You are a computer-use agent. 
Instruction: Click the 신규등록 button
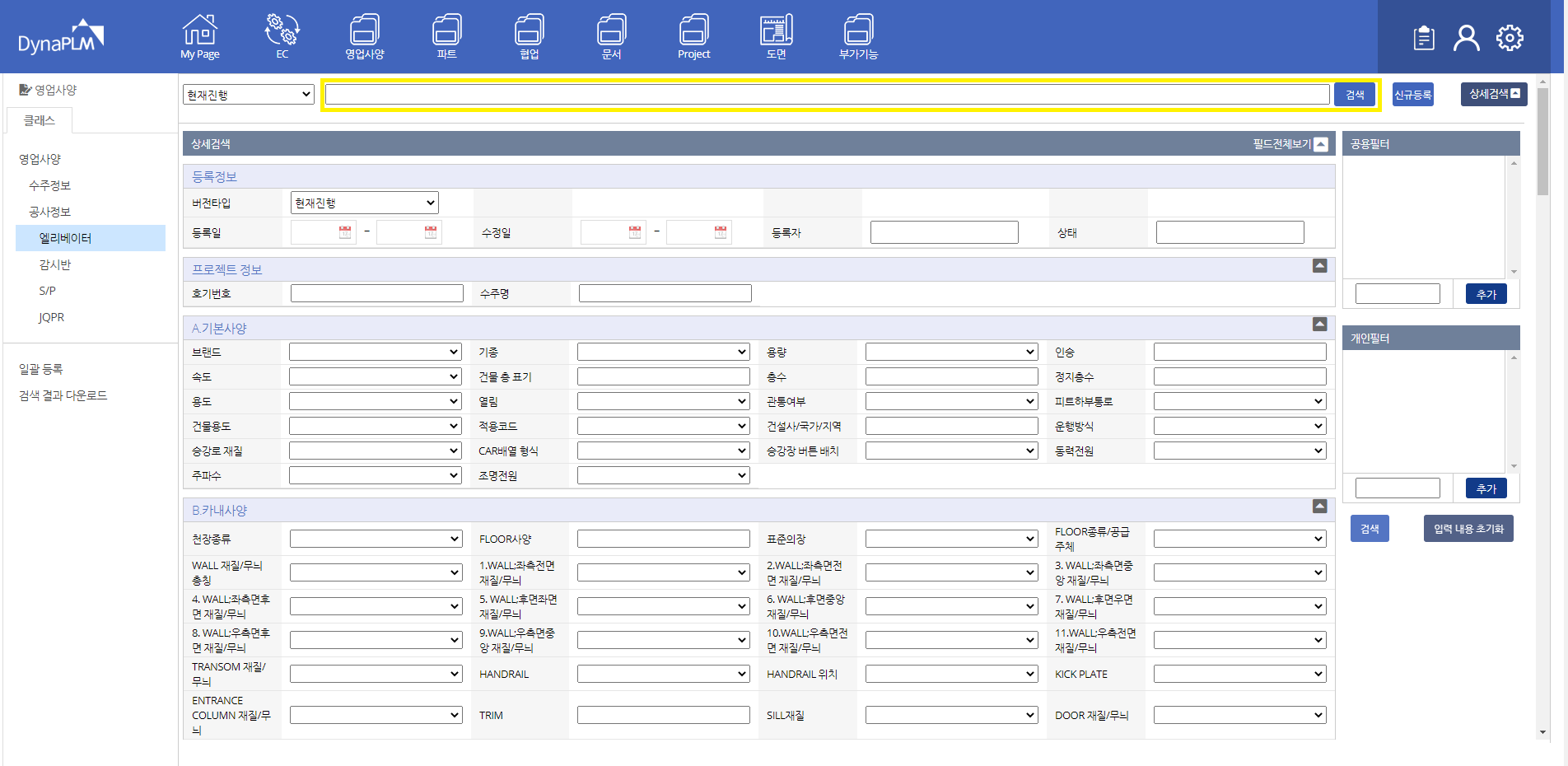[1413, 95]
